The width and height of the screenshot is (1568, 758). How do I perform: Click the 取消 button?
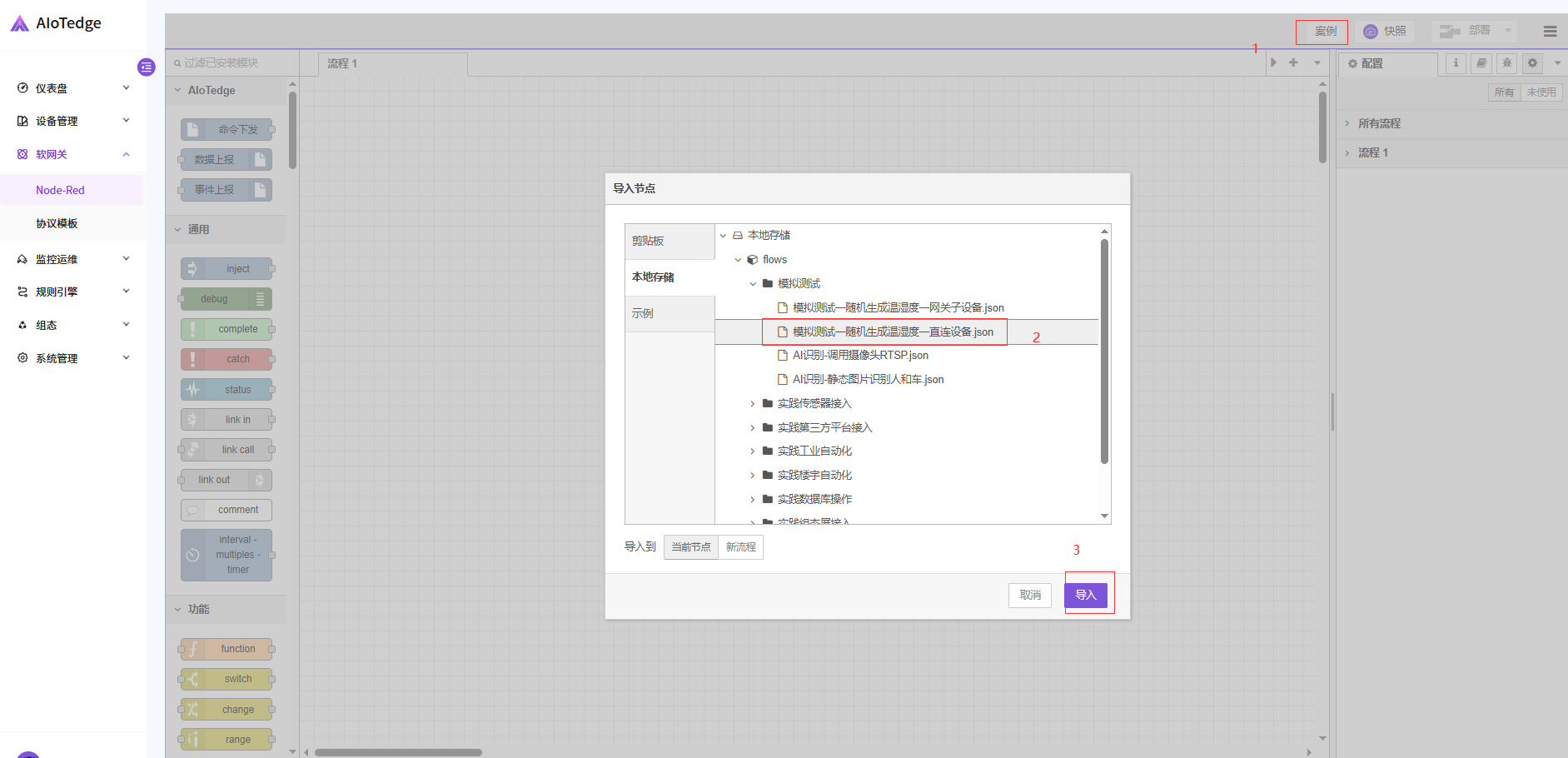point(1030,595)
